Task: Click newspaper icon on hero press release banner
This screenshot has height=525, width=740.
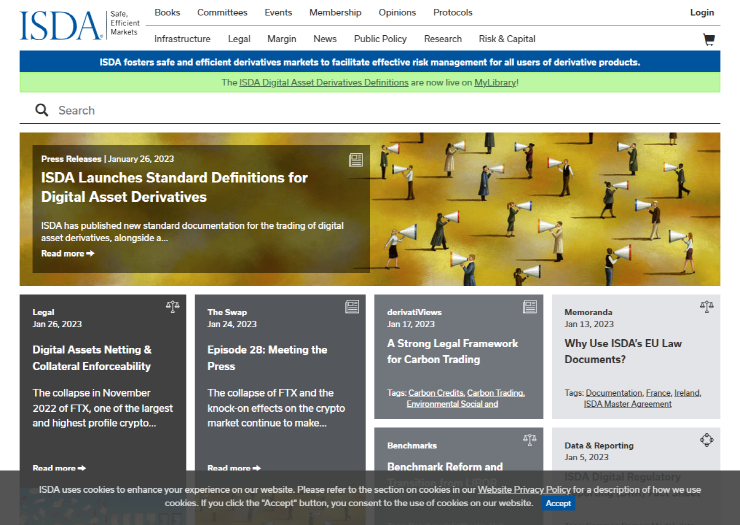Action: (x=356, y=160)
